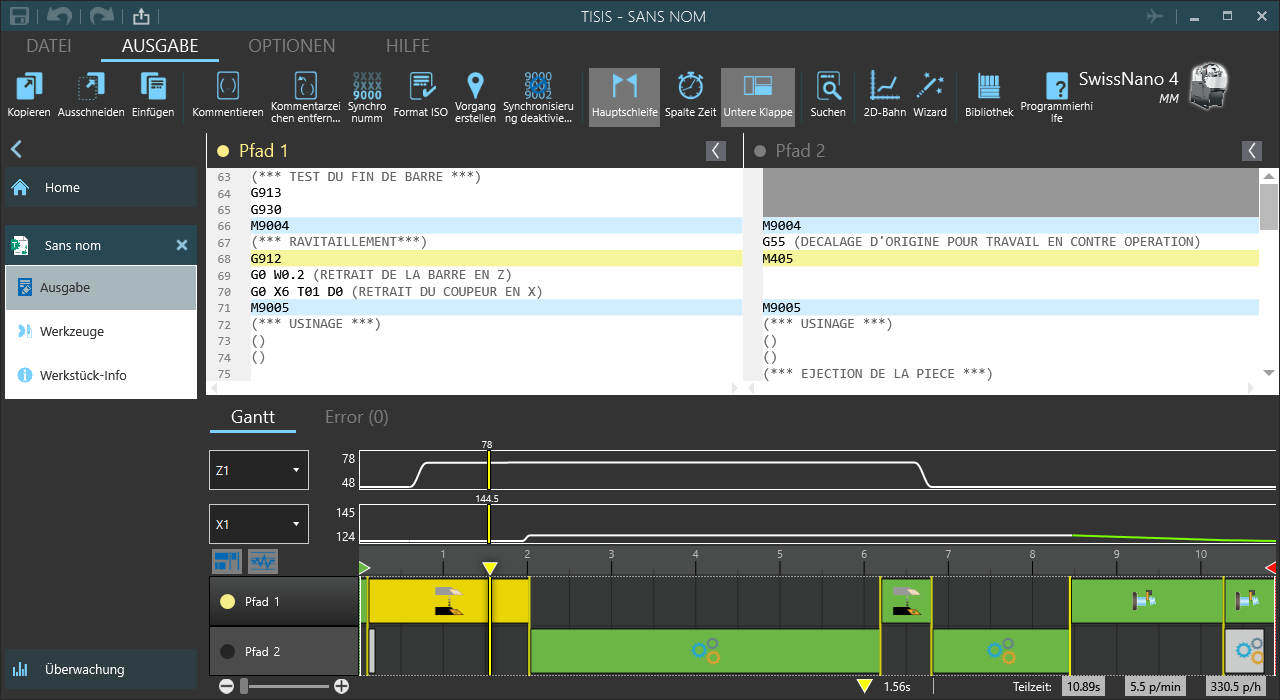
Task: Open the 2D-Bahn graph view
Action: point(884,87)
